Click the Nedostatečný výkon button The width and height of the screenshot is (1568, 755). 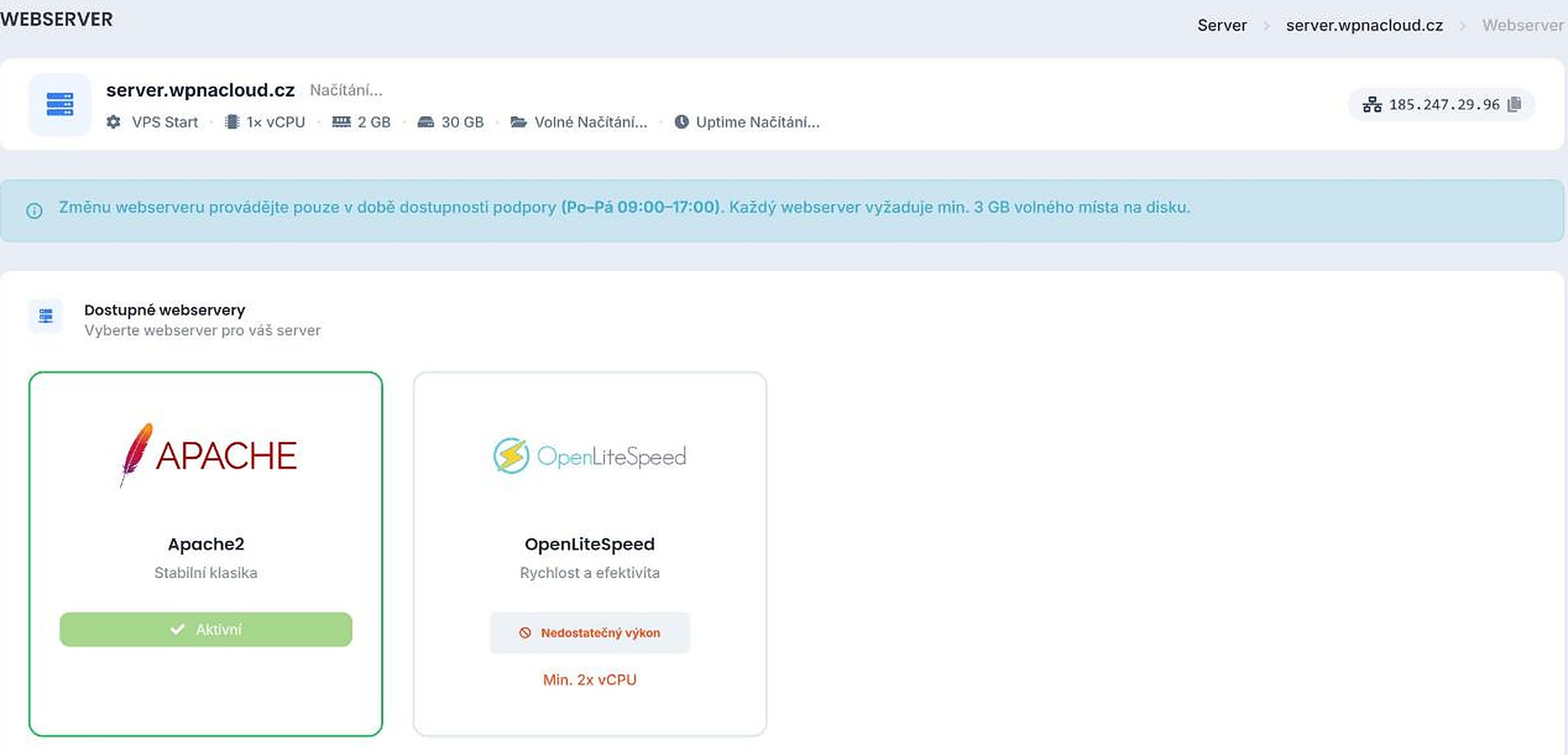[x=590, y=633]
